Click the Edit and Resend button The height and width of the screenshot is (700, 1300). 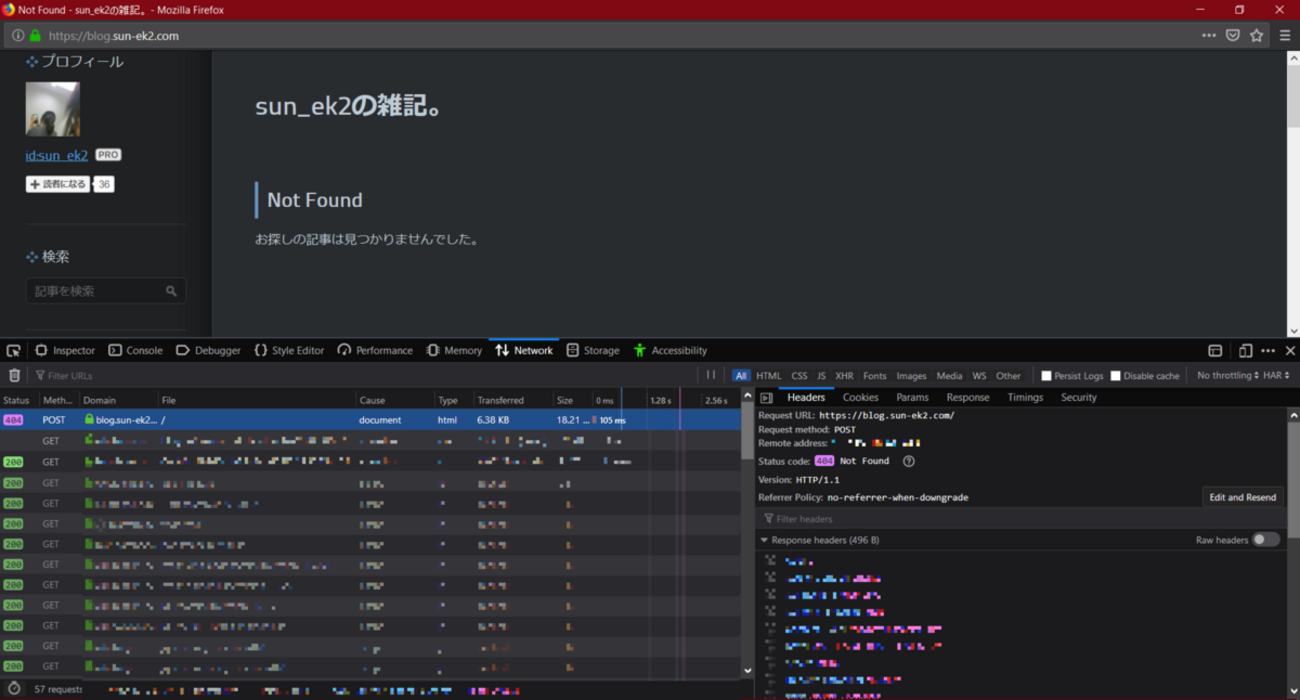point(1242,497)
